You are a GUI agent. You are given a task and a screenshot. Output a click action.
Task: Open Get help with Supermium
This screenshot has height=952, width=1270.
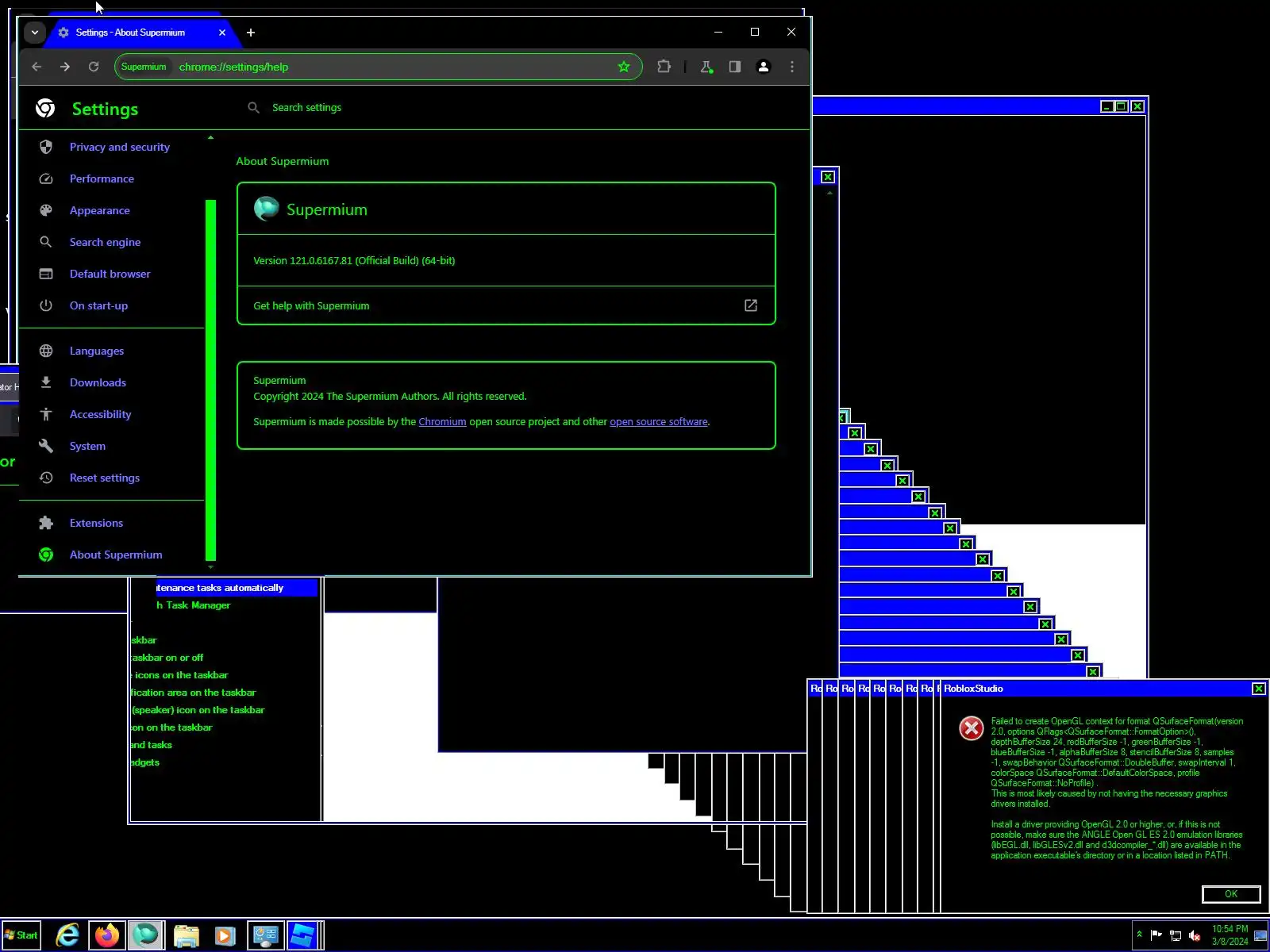[x=506, y=305]
